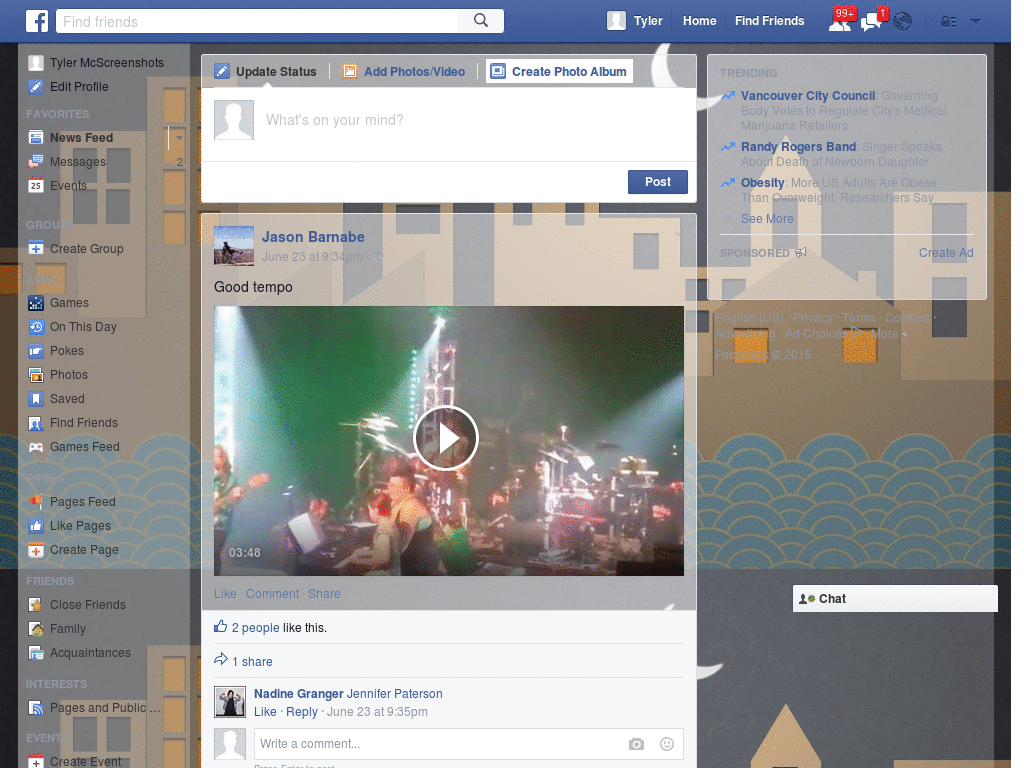Viewport: 1024px width, 768px height.
Task: Click the Facebook logo icon
Action: tap(37, 21)
